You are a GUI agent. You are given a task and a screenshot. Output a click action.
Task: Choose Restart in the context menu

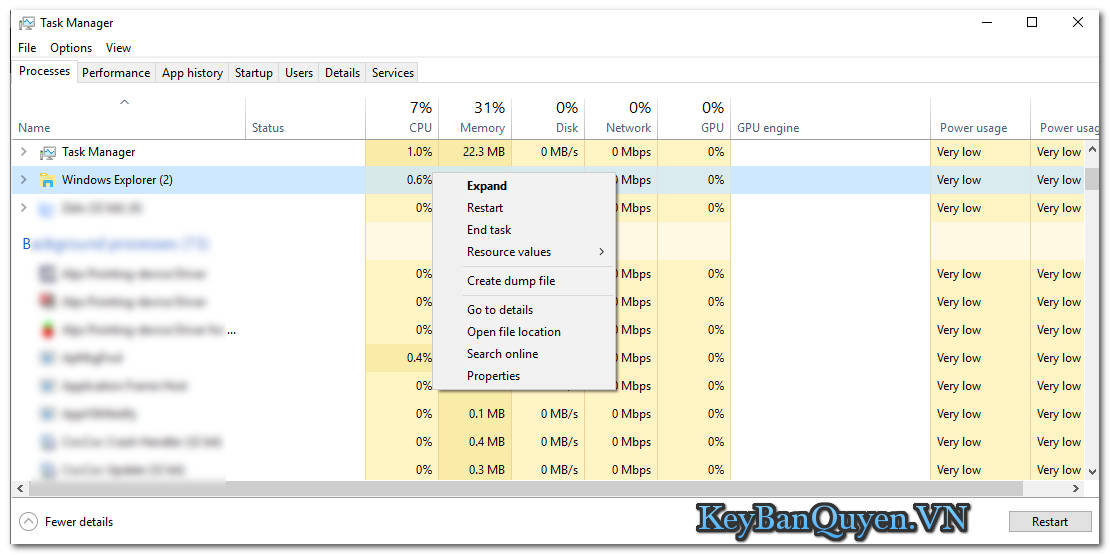pyautogui.click(x=524, y=208)
